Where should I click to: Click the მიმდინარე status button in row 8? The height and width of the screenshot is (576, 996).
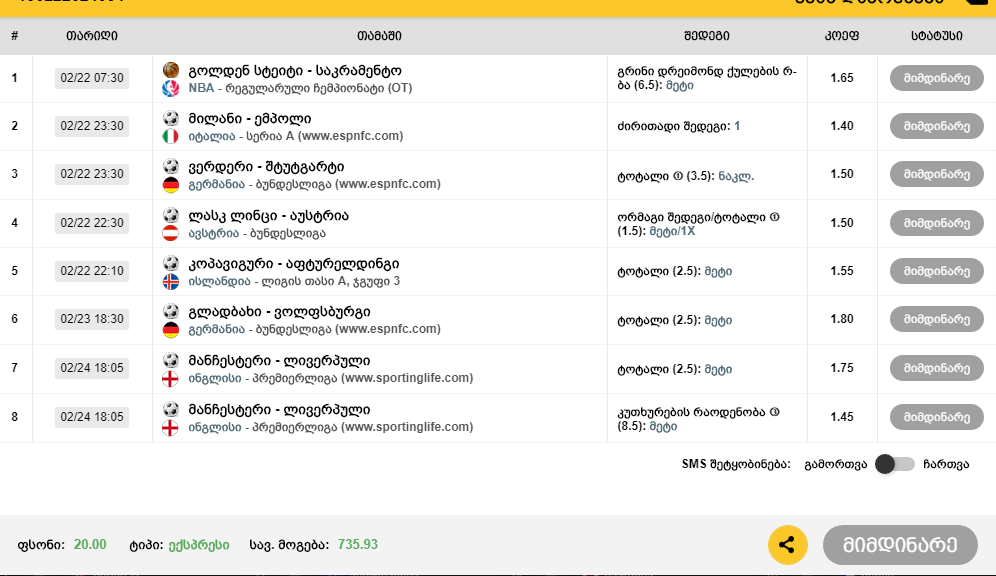(936, 417)
